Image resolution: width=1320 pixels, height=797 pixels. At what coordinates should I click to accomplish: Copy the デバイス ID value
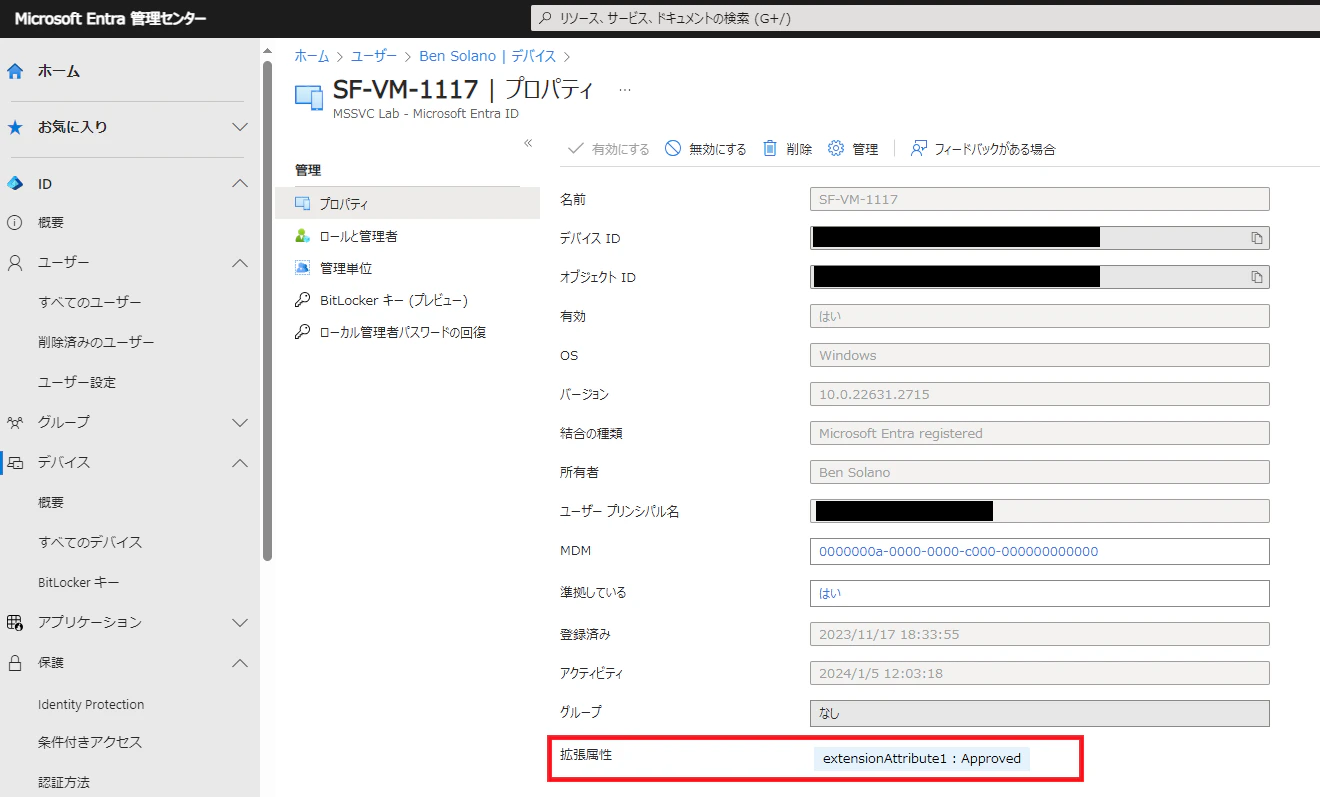pos(1257,238)
